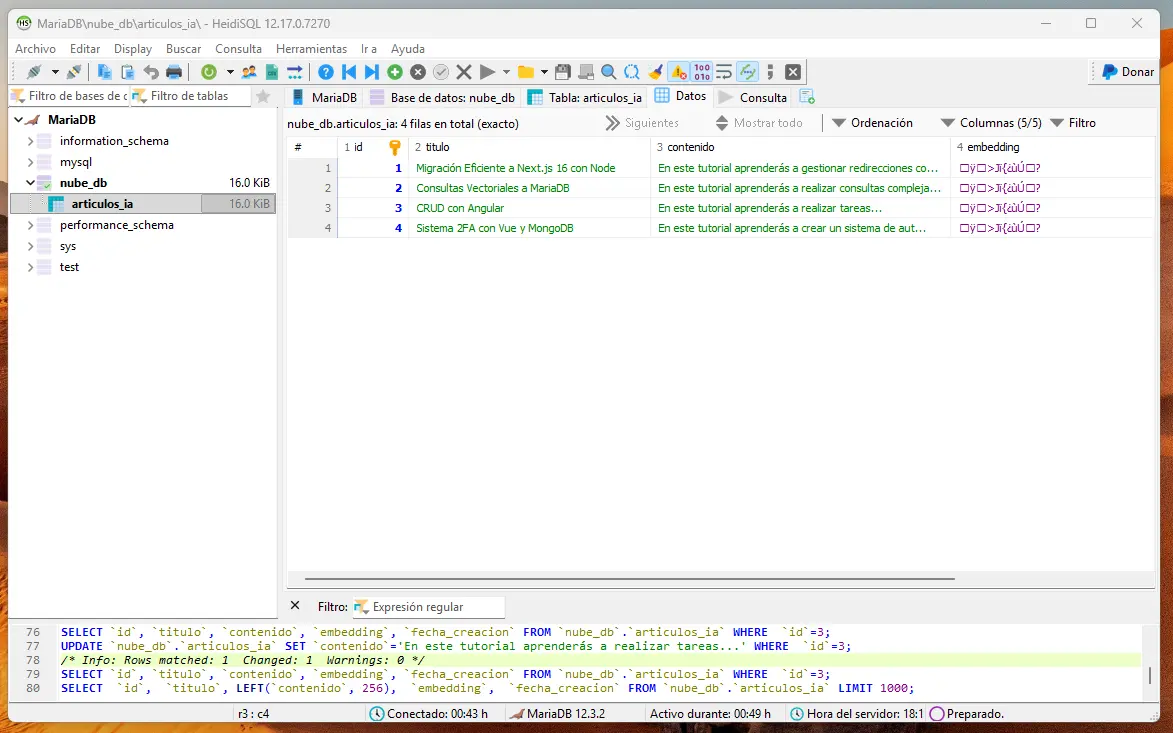Viewport: 1173px width, 733px height.
Task: Open the Ordenación options
Action: 872,123
